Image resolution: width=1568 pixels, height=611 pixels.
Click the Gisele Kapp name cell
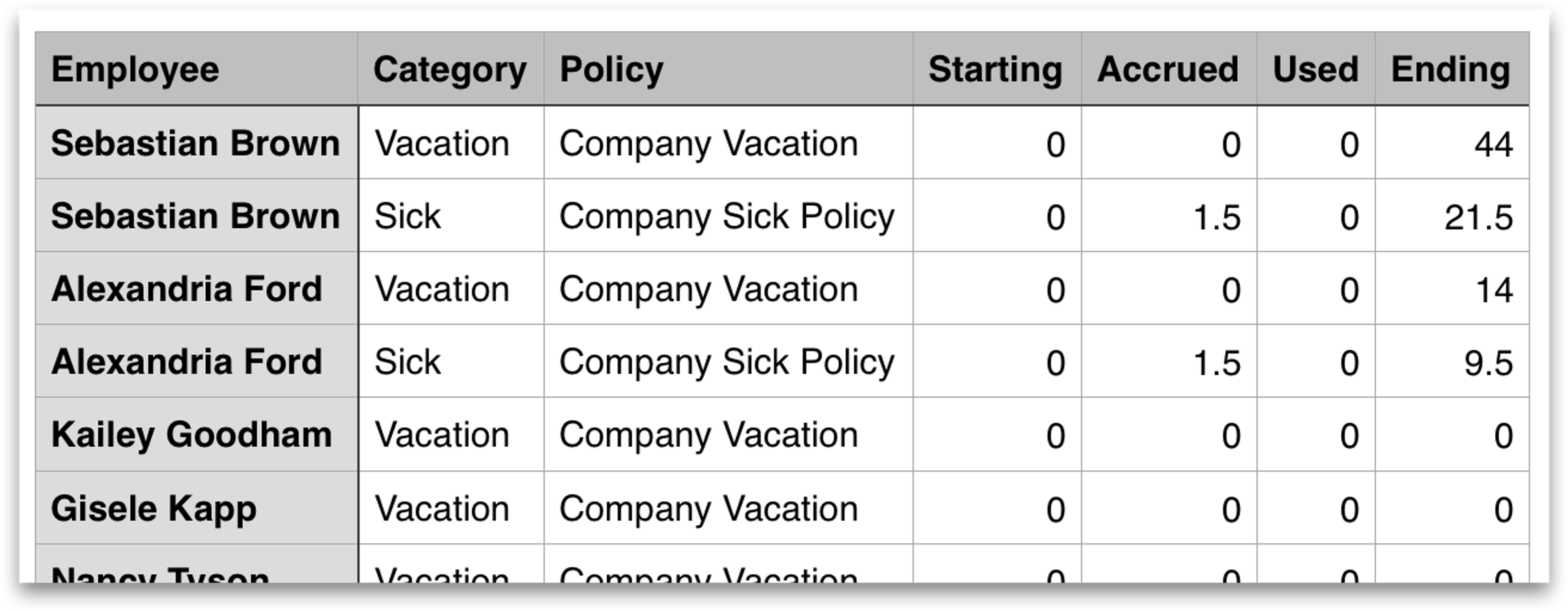(196, 508)
